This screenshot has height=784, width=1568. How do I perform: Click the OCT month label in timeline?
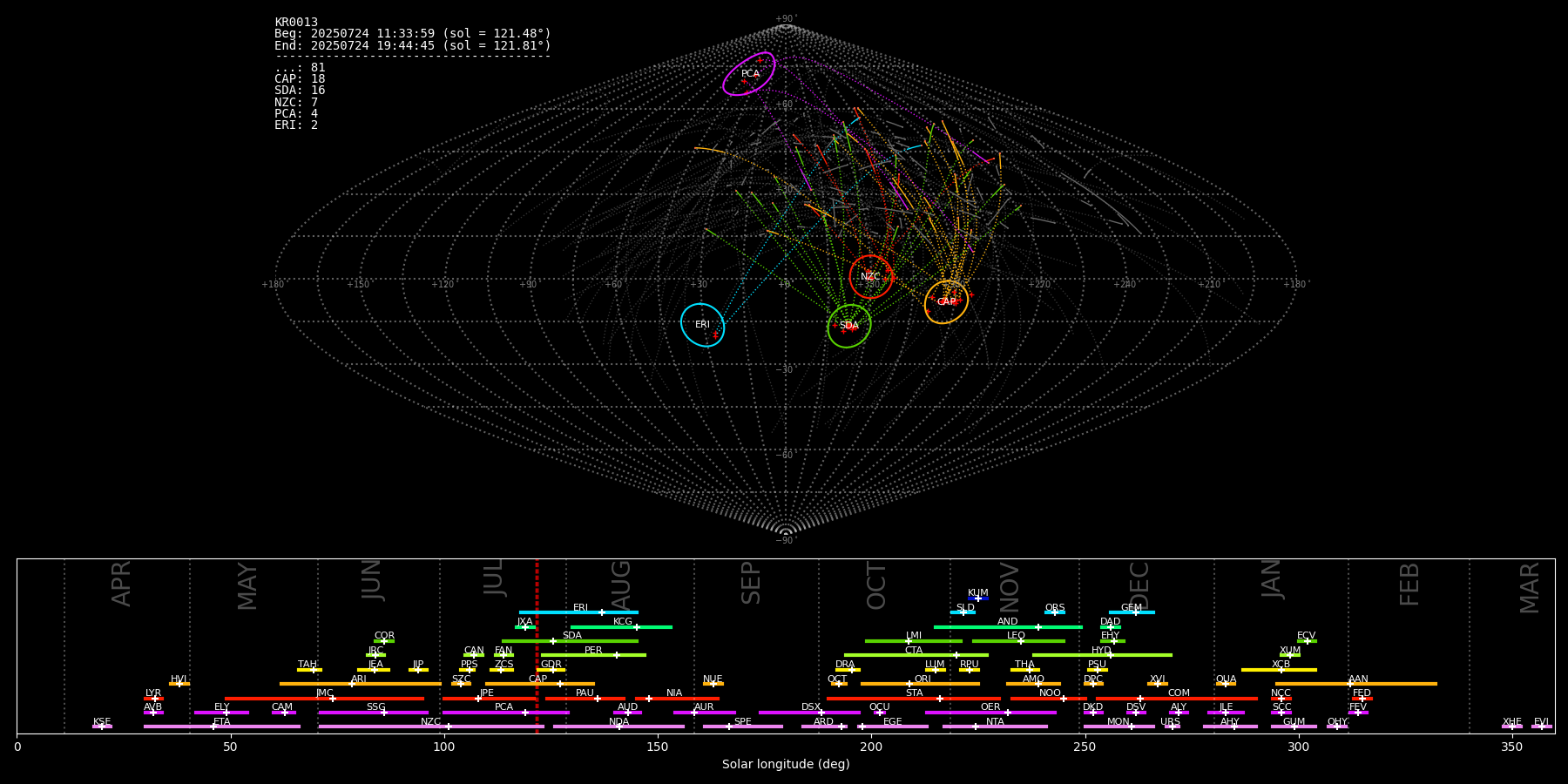(876, 586)
